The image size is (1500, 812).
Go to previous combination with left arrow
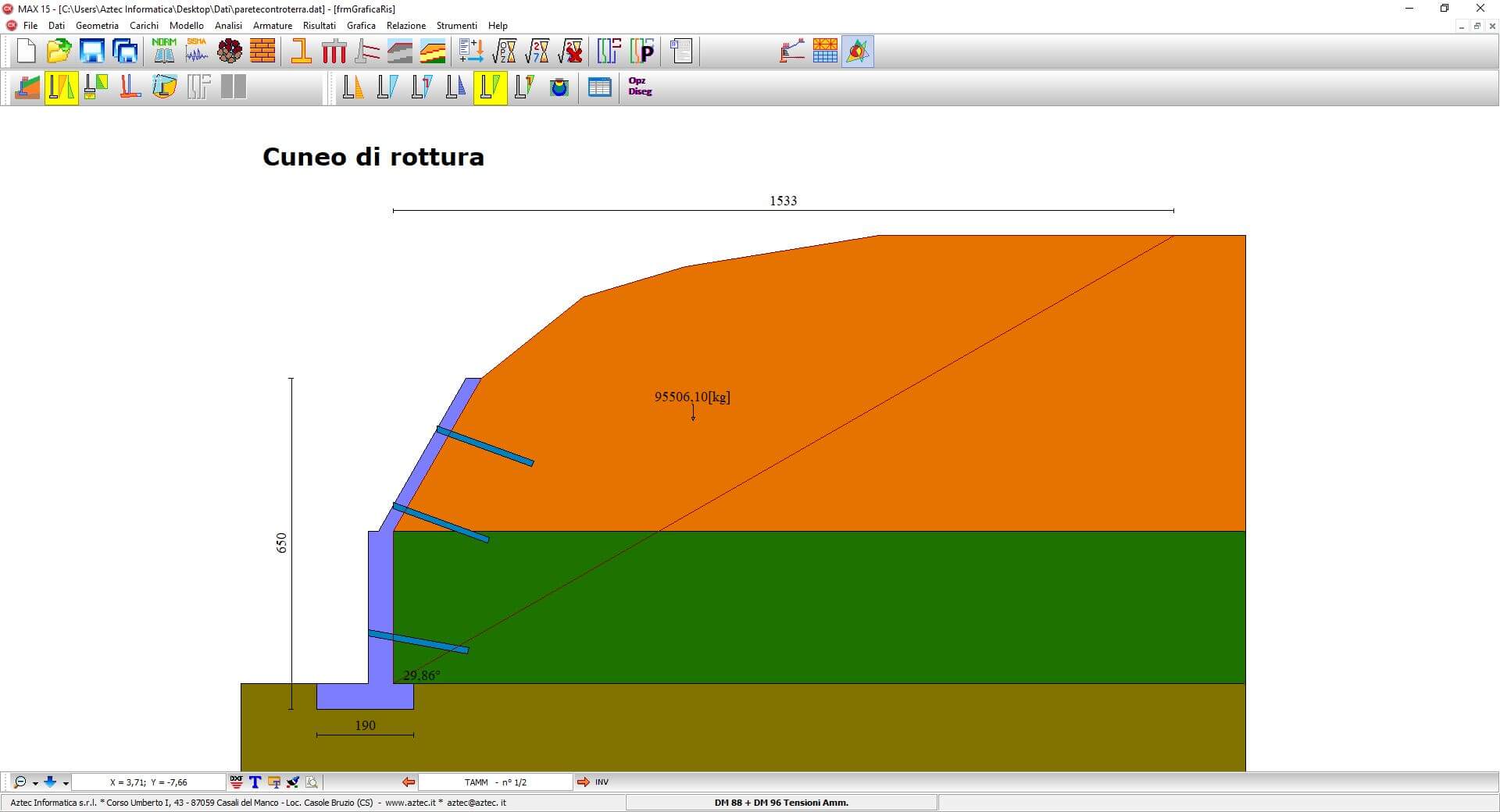pos(408,782)
